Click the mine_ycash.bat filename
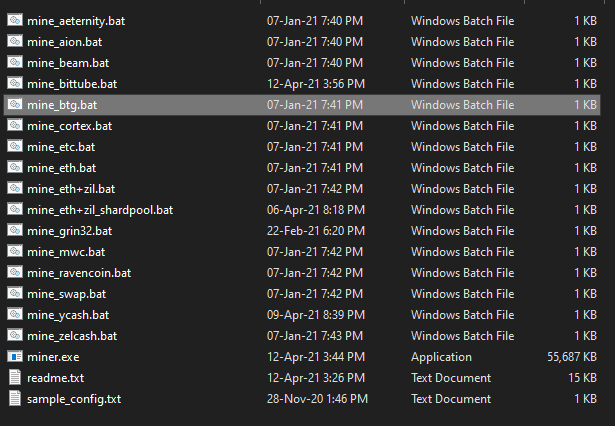The width and height of the screenshot is (615, 426). [68, 314]
